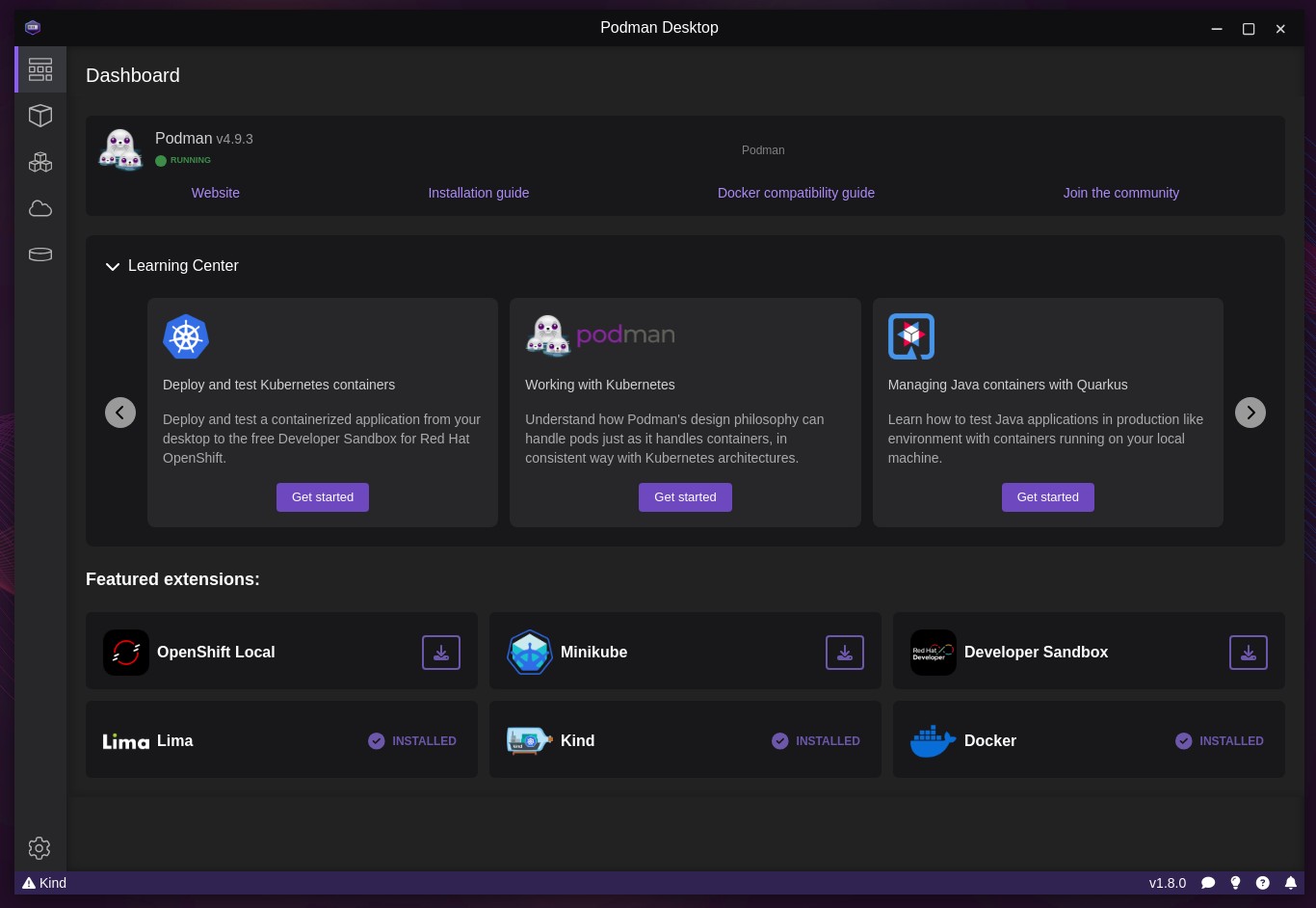1316x908 pixels.
Task: Click the Quarkus logo on Java containers card
Action: point(911,336)
